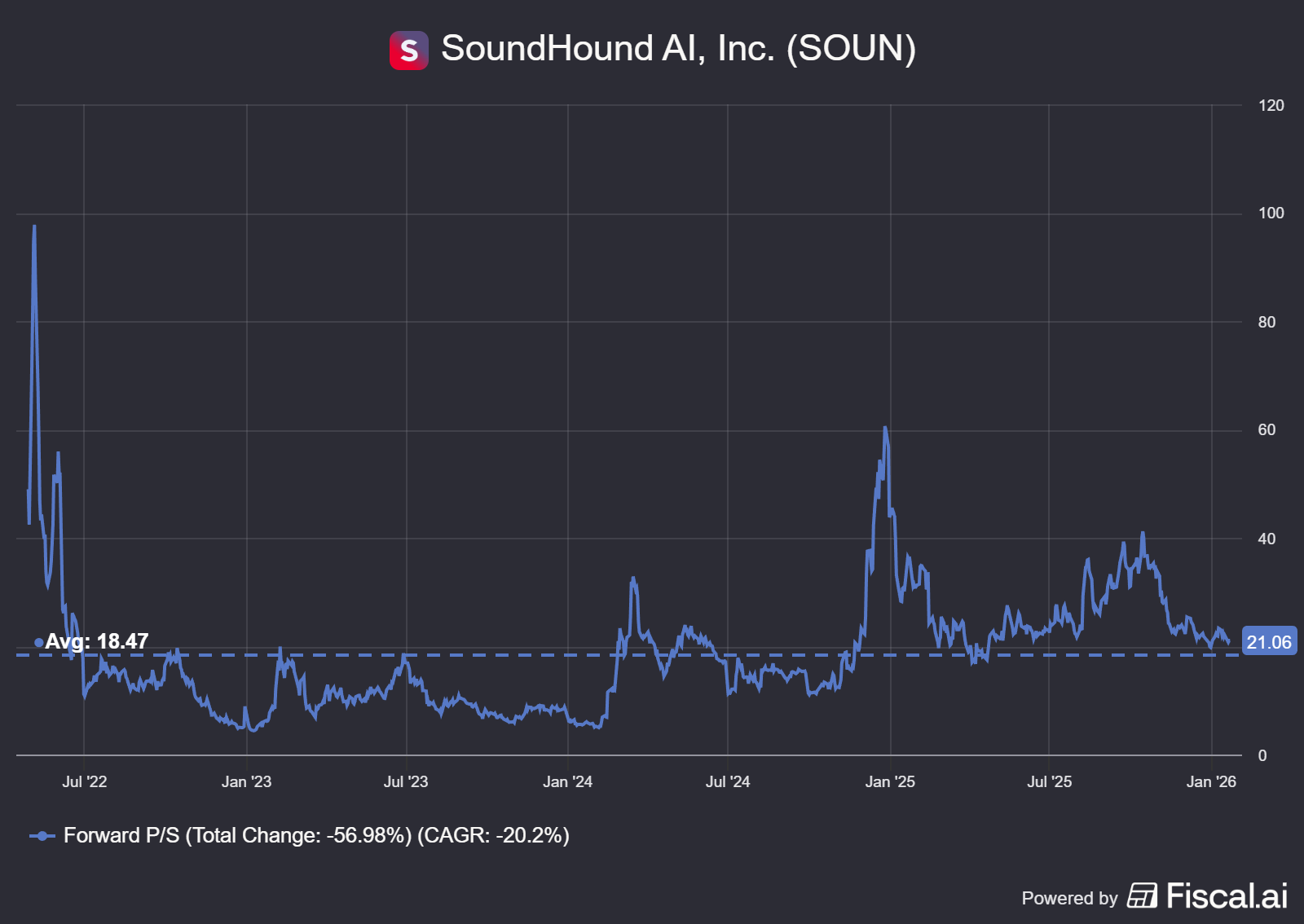
Task: Select the 21.06 current value badge
Action: coord(1268,642)
